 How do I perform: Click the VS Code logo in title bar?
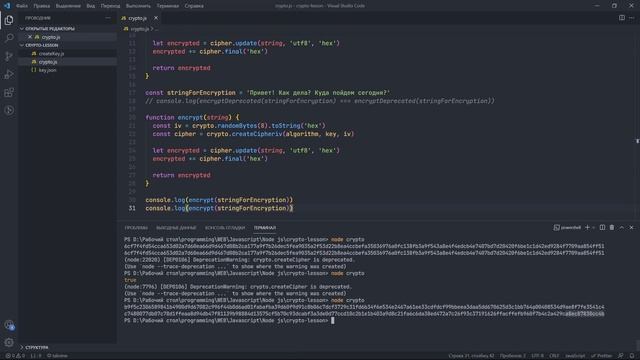(7, 6)
